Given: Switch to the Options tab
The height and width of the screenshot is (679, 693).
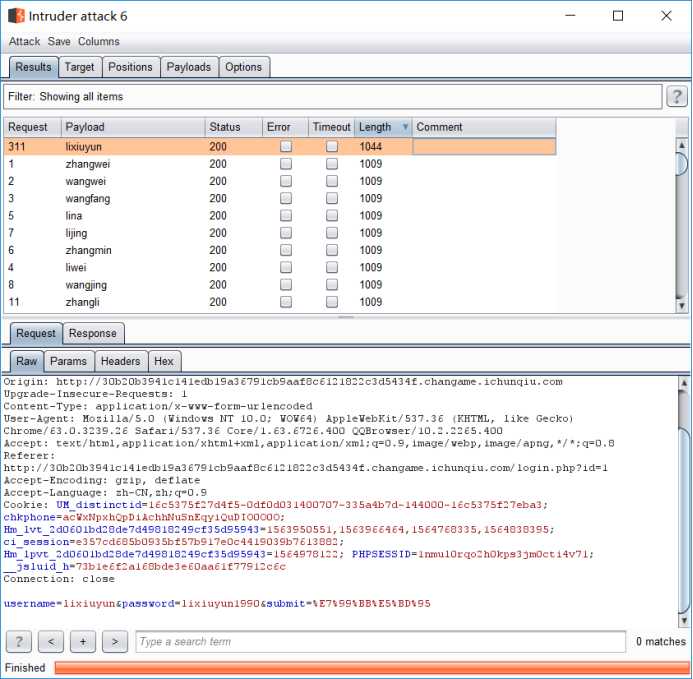Looking at the screenshot, I should click(x=244, y=67).
